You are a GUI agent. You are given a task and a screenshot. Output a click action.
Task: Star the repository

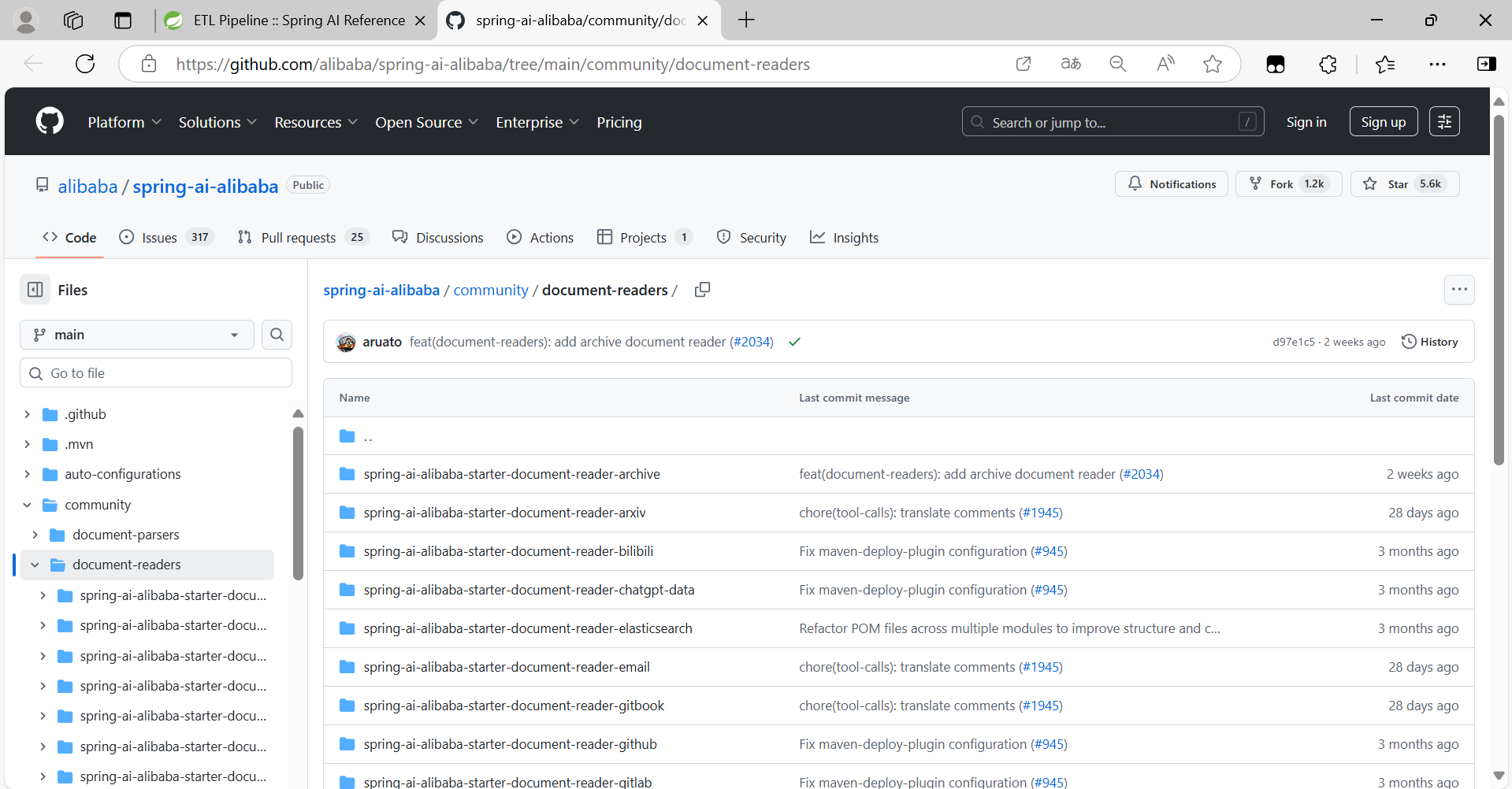click(1405, 183)
